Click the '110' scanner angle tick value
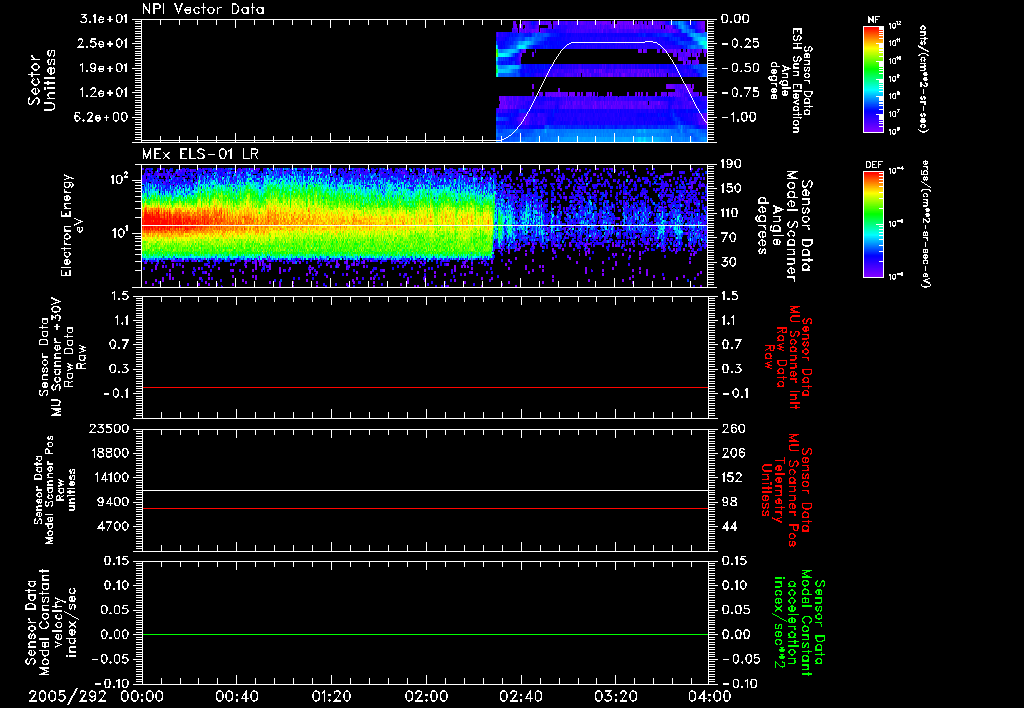The height and width of the screenshot is (708, 1024). coord(731,213)
